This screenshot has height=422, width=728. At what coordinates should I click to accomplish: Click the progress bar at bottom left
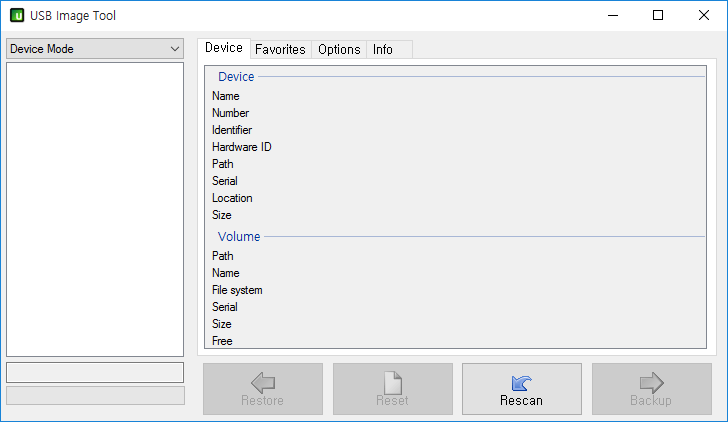95,395
